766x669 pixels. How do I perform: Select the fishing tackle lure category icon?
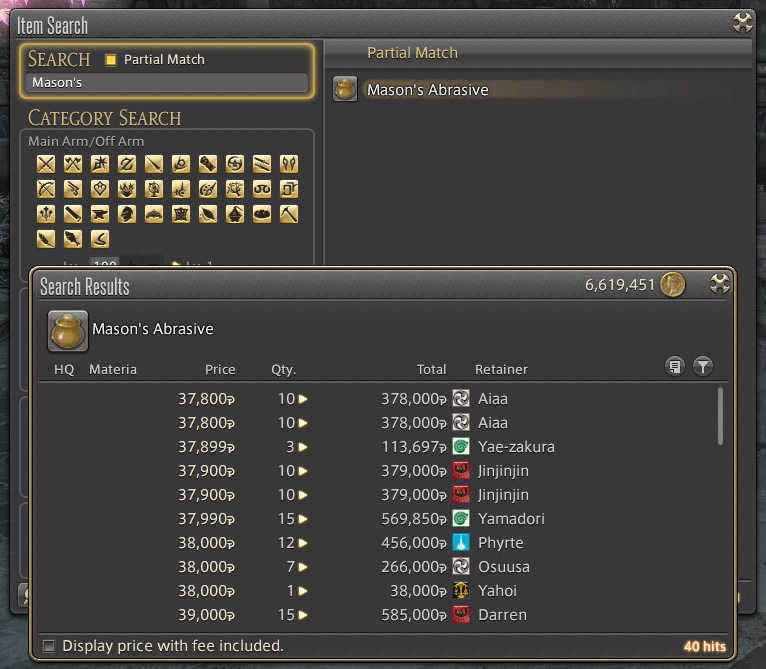pos(100,239)
